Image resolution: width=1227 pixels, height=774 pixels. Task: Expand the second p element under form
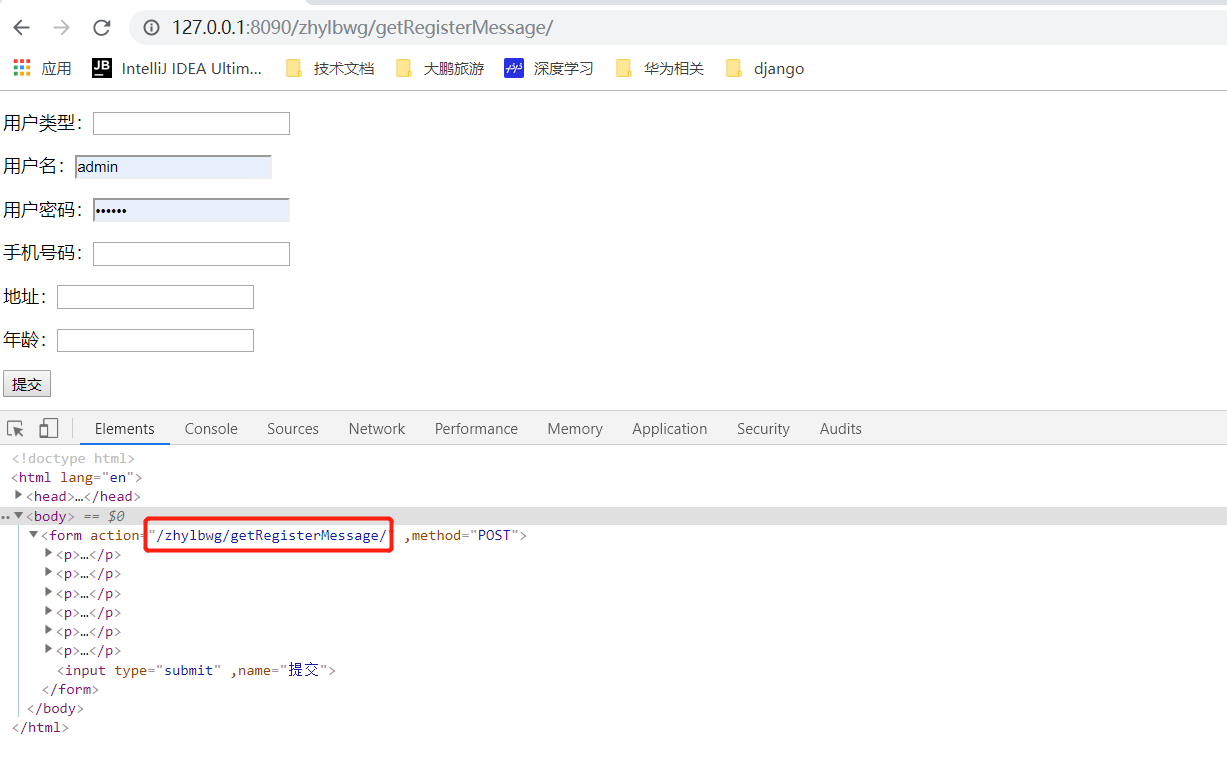[49, 573]
